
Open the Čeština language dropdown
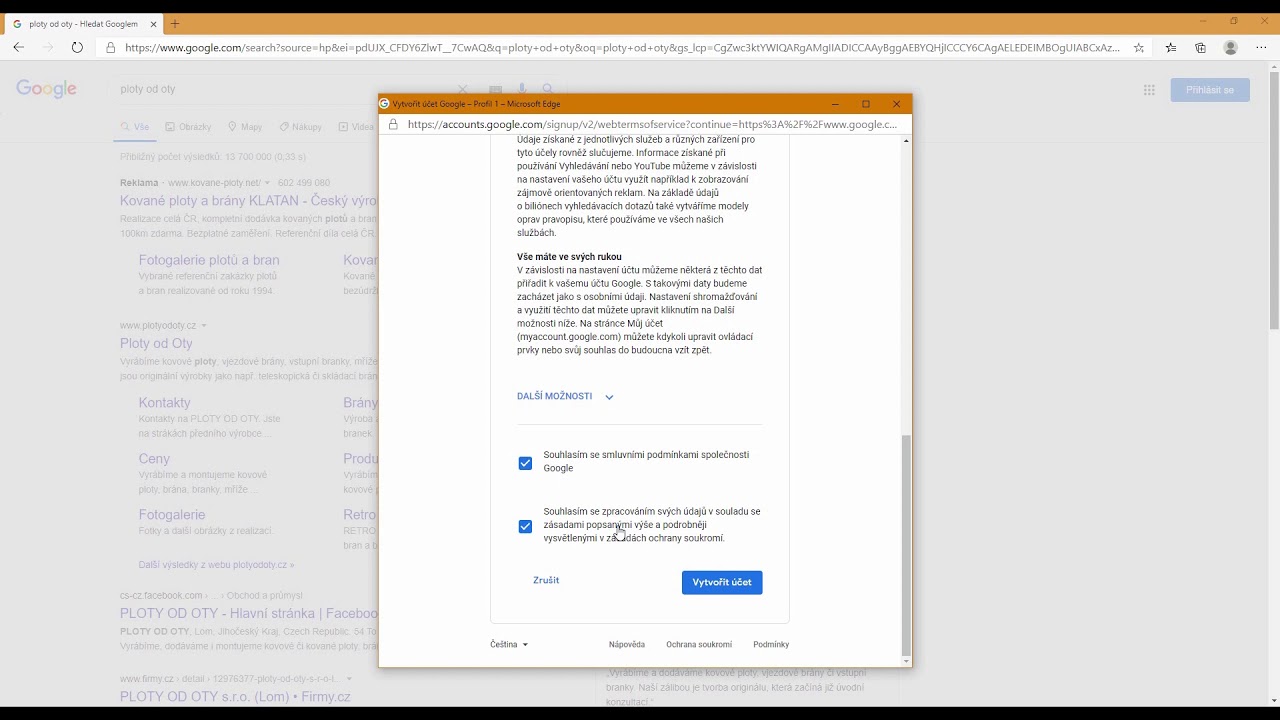(509, 645)
